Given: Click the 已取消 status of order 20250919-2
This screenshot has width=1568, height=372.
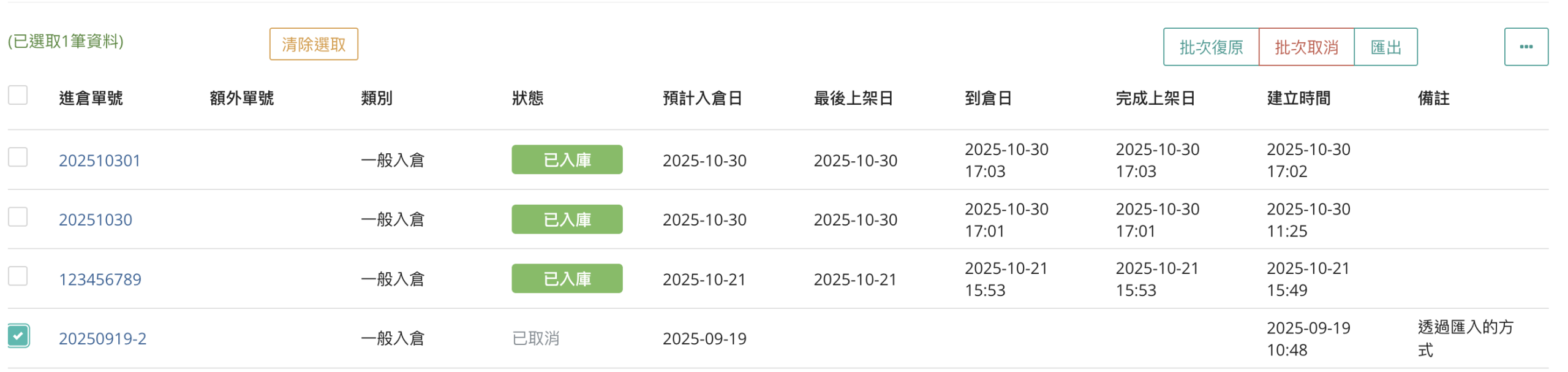Looking at the screenshot, I should tap(535, 338).
